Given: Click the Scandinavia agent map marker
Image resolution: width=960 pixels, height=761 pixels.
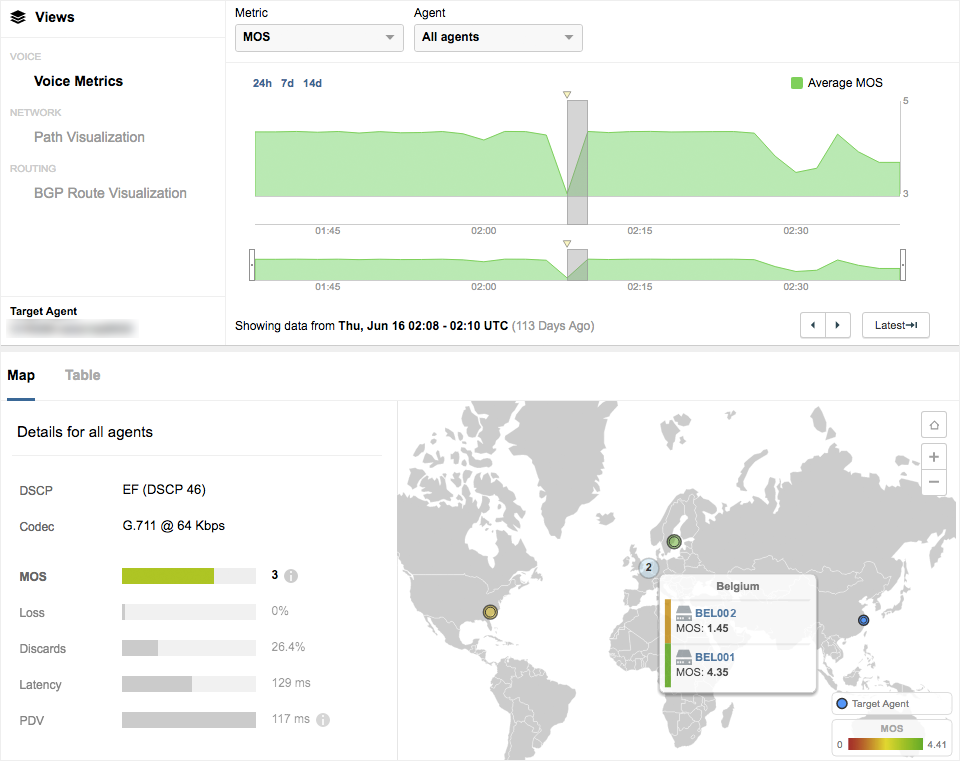Looking at the screenshot, I should click(674, 542).
